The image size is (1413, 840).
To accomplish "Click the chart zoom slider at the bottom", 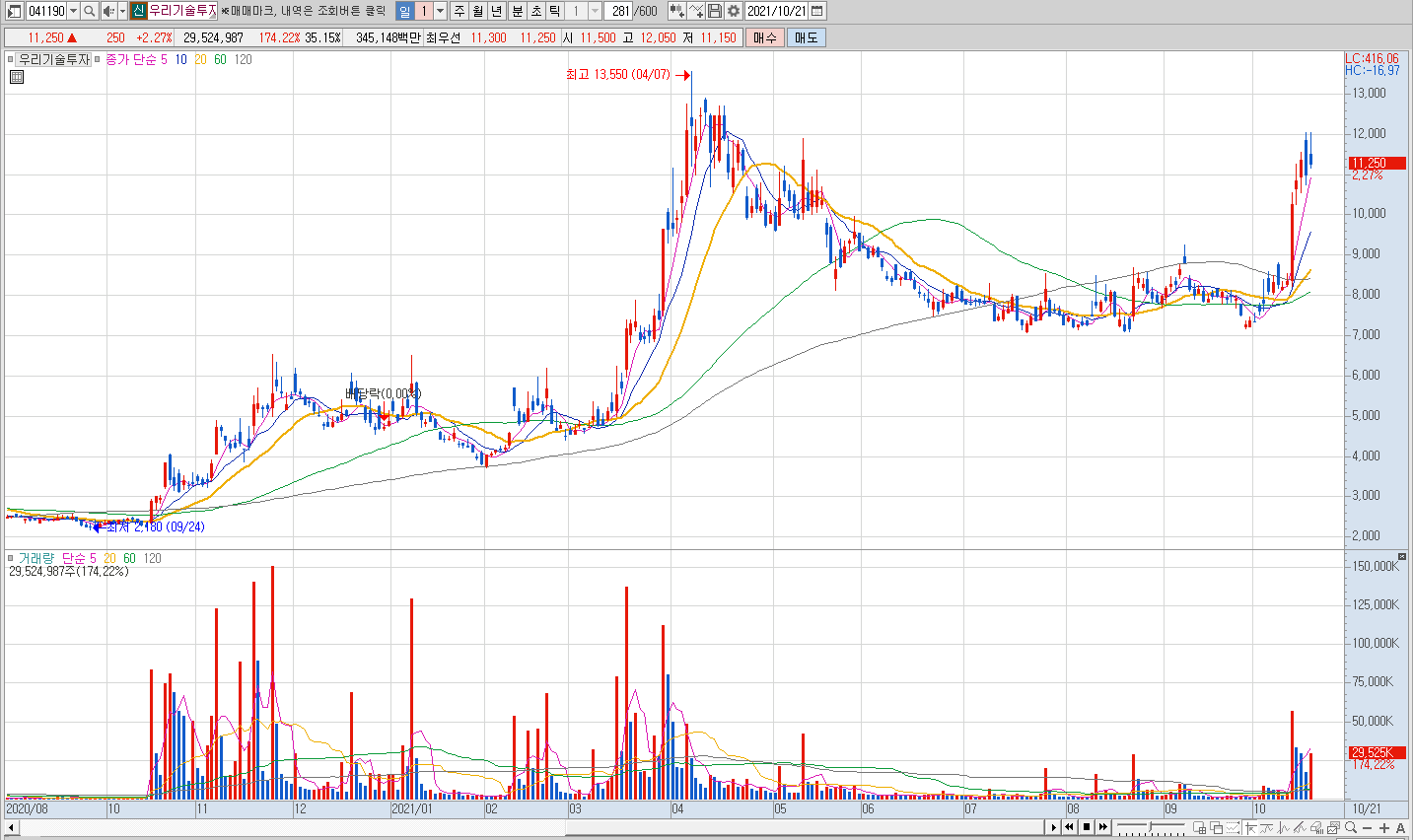I will [x=1151, y=827].
